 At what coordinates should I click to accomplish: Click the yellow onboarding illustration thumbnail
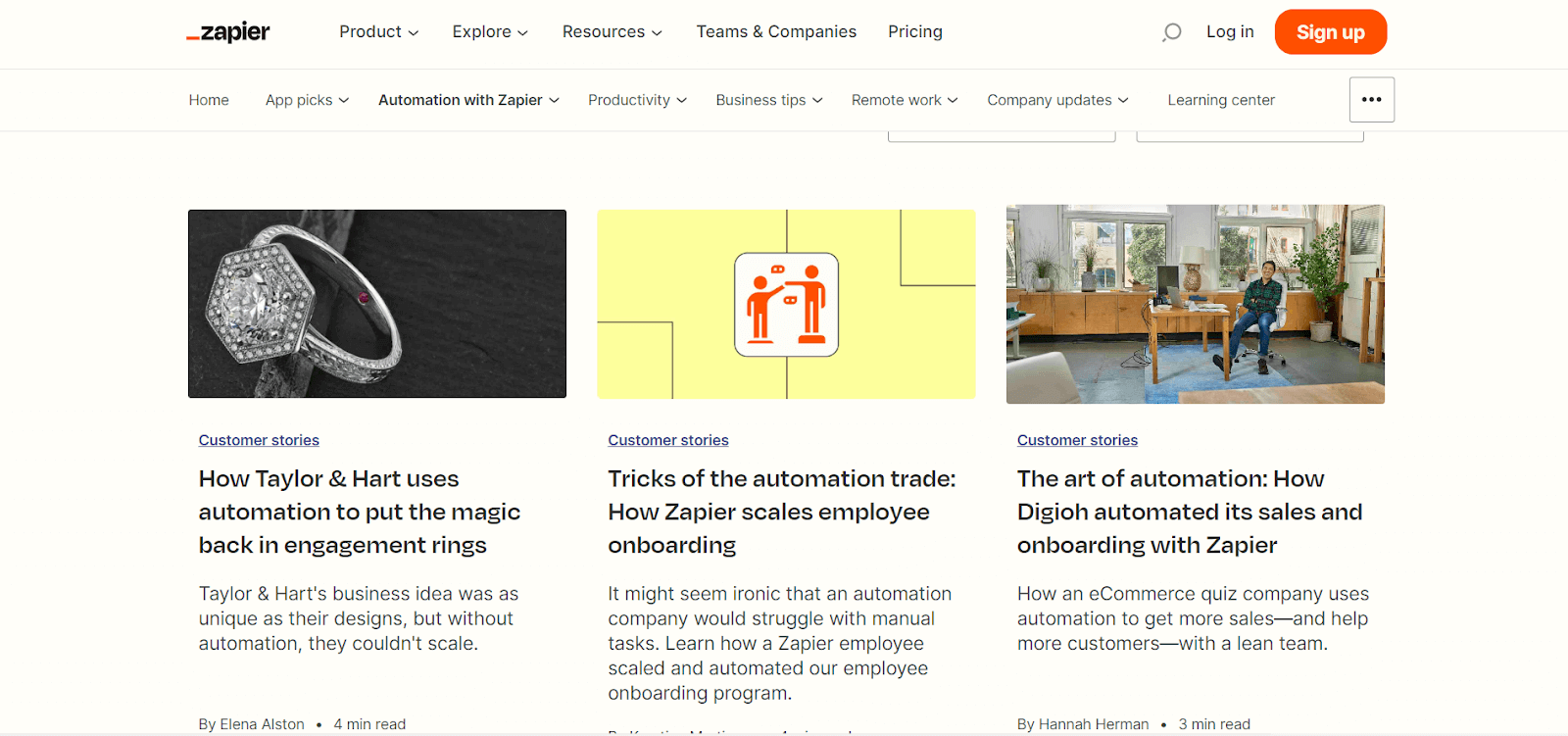(786, 304)
